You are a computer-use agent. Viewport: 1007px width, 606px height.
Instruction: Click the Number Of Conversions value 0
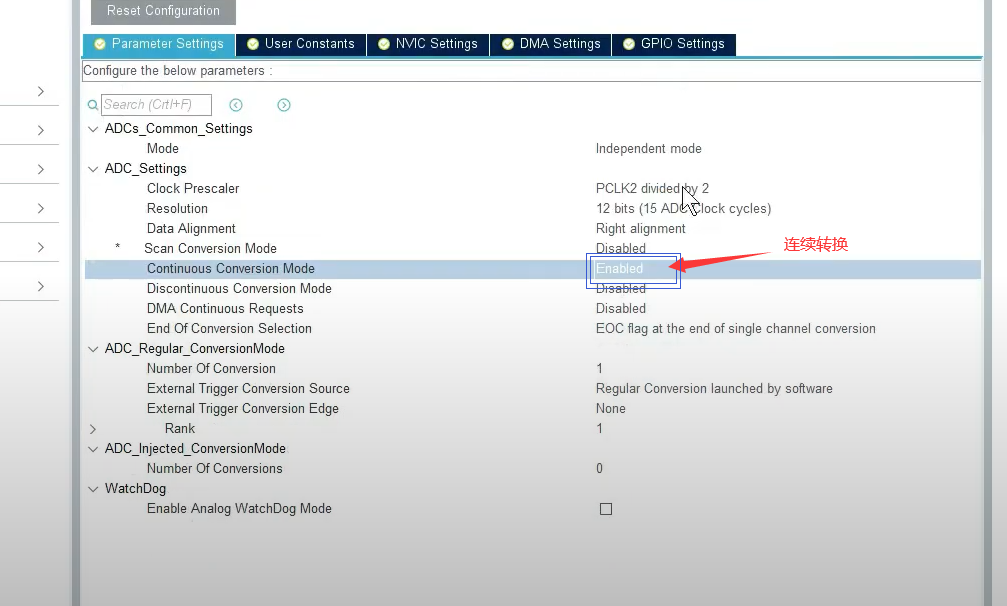pyautogui.click(x=599, y=469)
